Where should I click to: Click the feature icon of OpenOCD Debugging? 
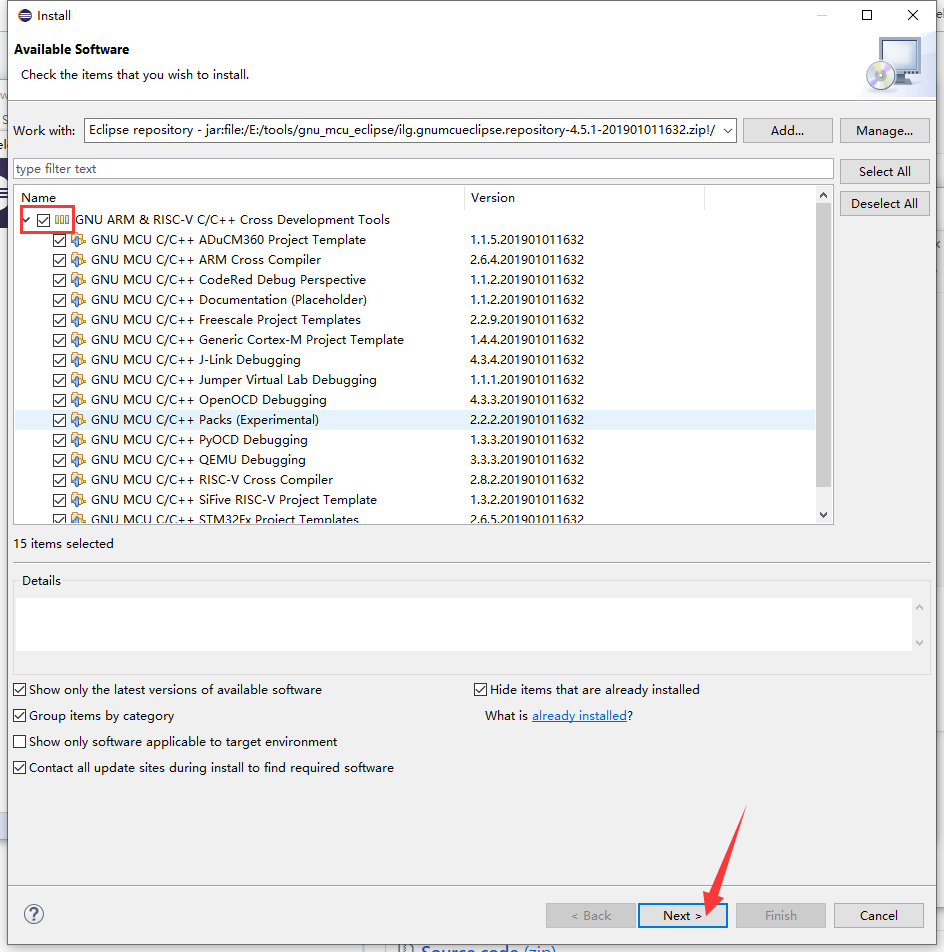[x=78, y=400]
